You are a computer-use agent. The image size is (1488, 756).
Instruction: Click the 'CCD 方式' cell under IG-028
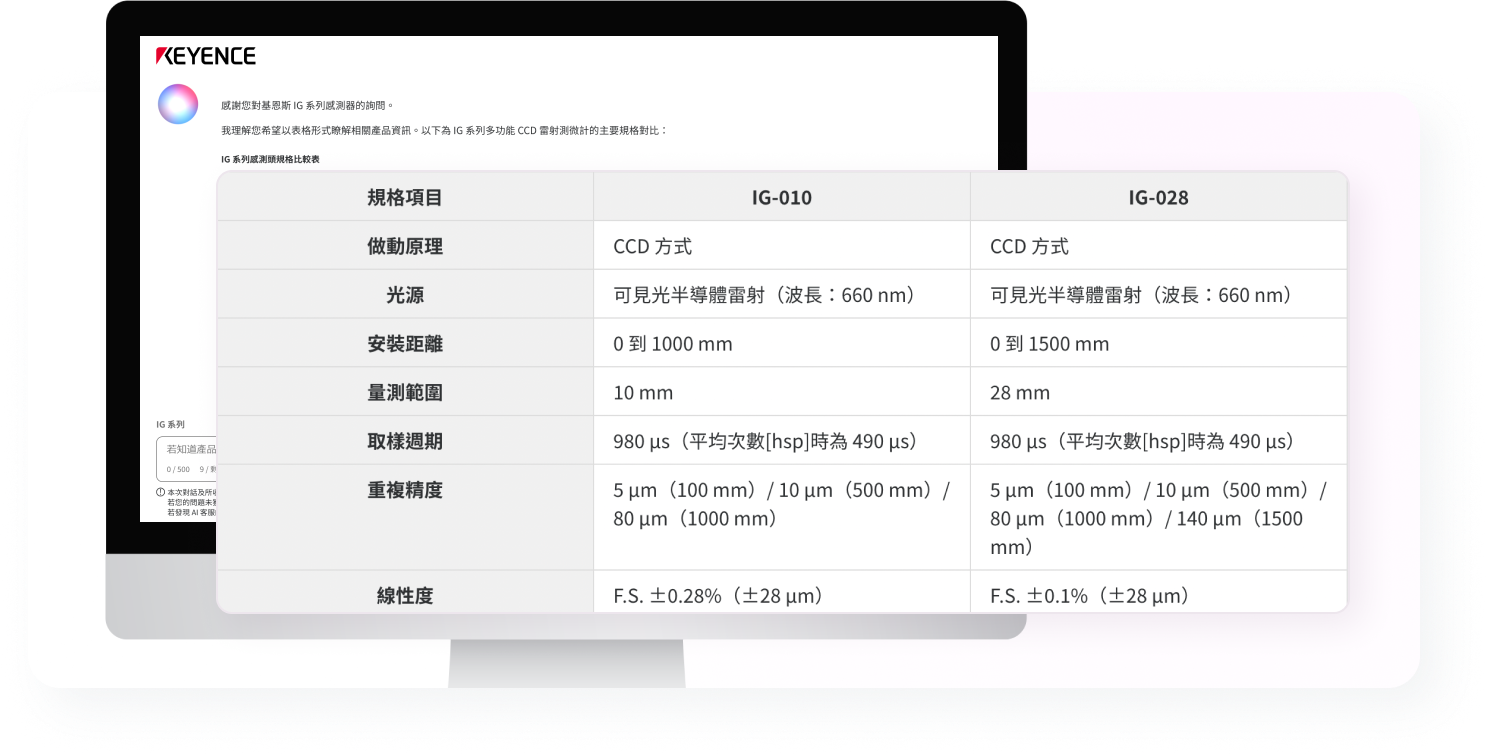point(1158,246)
